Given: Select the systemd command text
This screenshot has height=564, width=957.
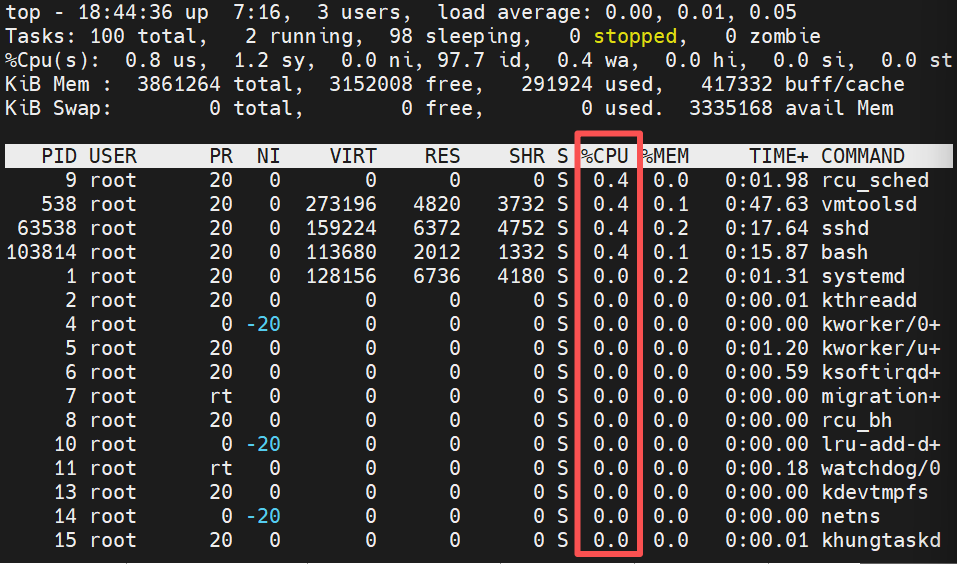Looking at the screenshot, I should (862, 276).
